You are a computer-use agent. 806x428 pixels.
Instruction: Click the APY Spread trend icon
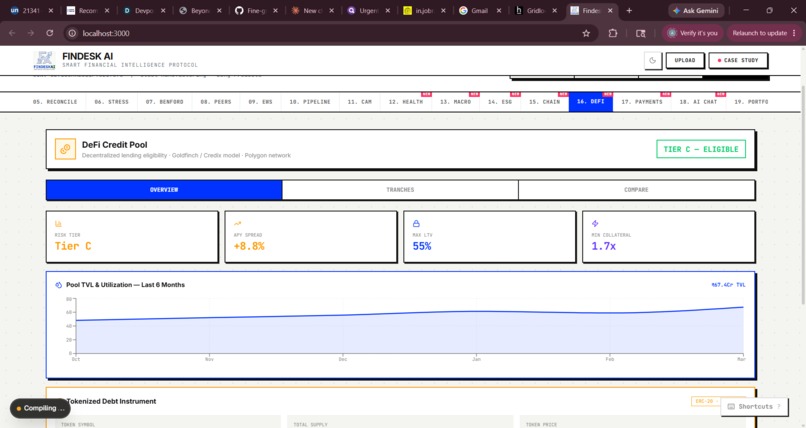237,224
